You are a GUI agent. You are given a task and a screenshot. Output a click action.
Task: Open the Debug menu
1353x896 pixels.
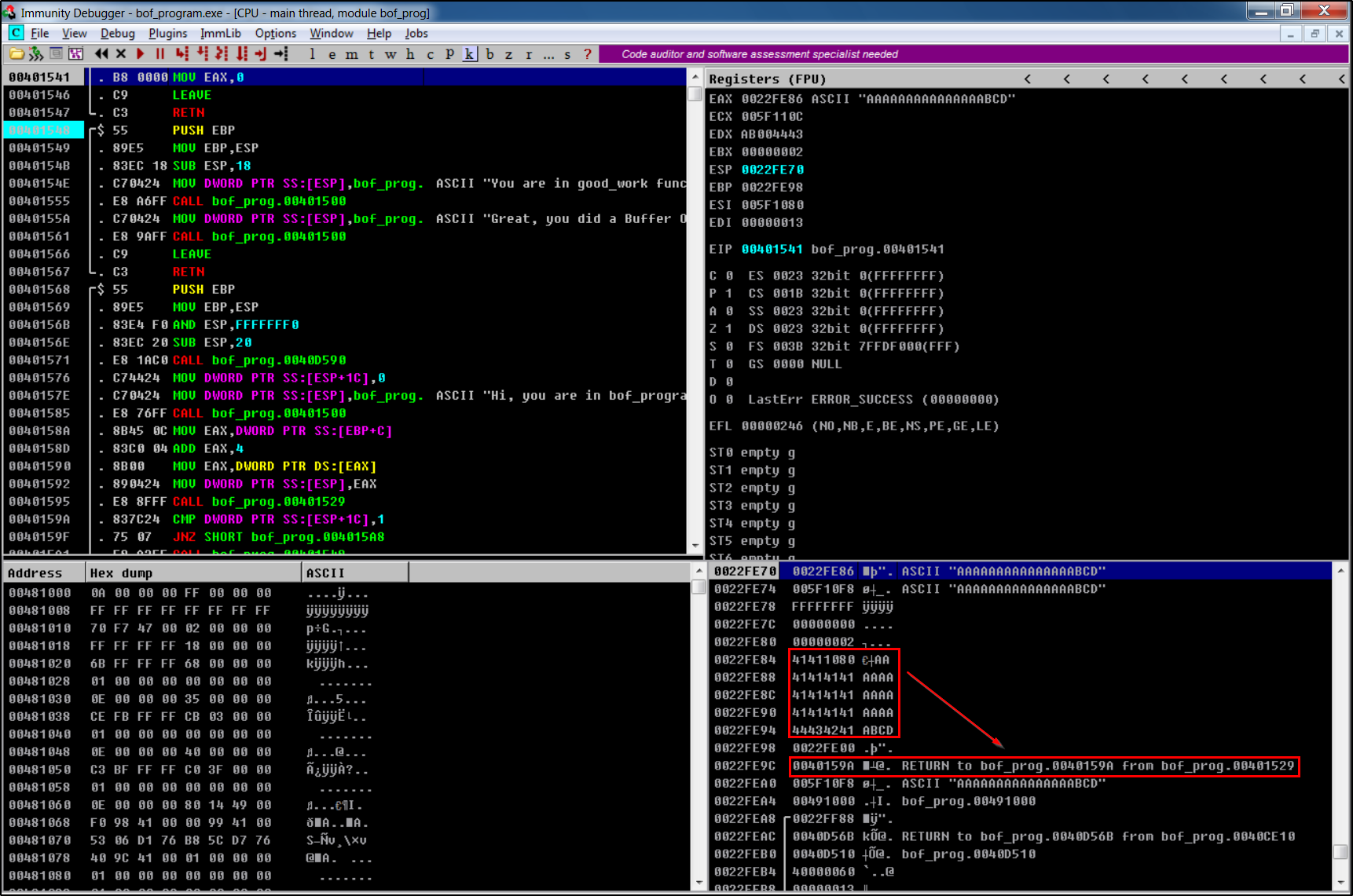click(118, 33)
